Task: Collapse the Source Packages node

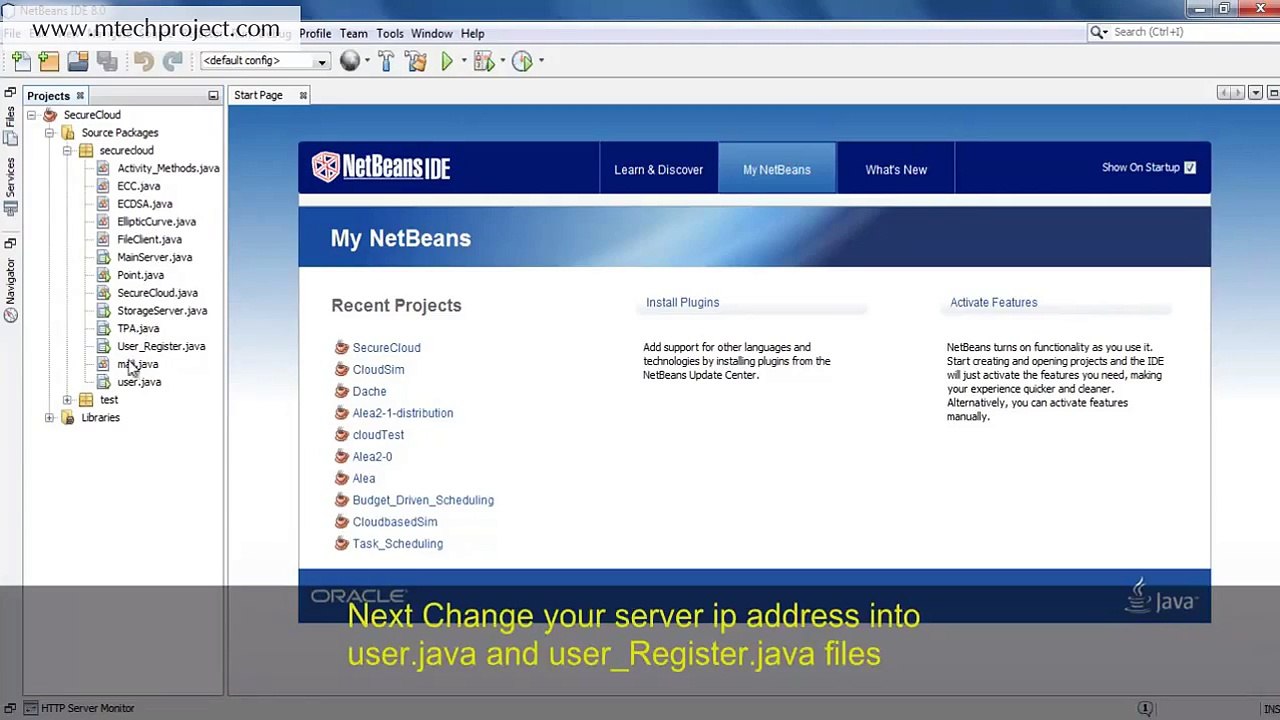Action: point(49,132)
